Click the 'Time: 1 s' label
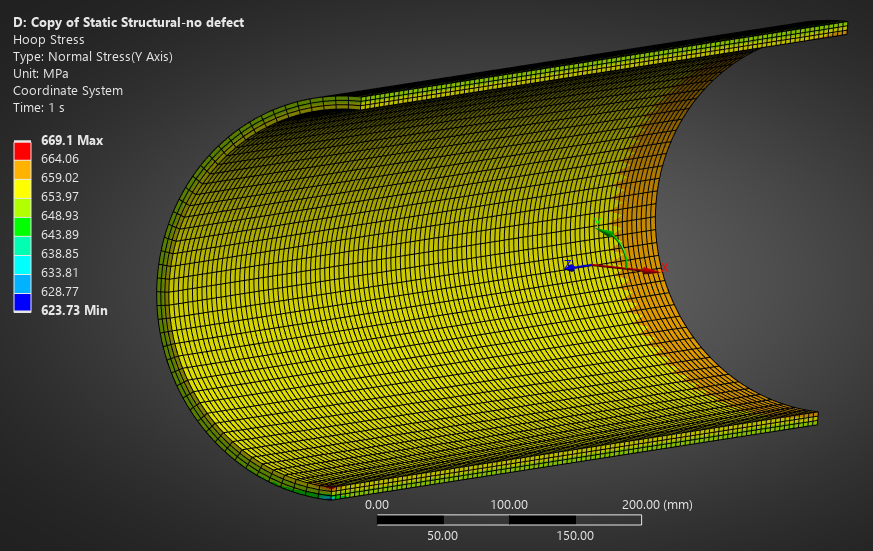The height and width of the screenshot is (551, 873). [38, 107]
